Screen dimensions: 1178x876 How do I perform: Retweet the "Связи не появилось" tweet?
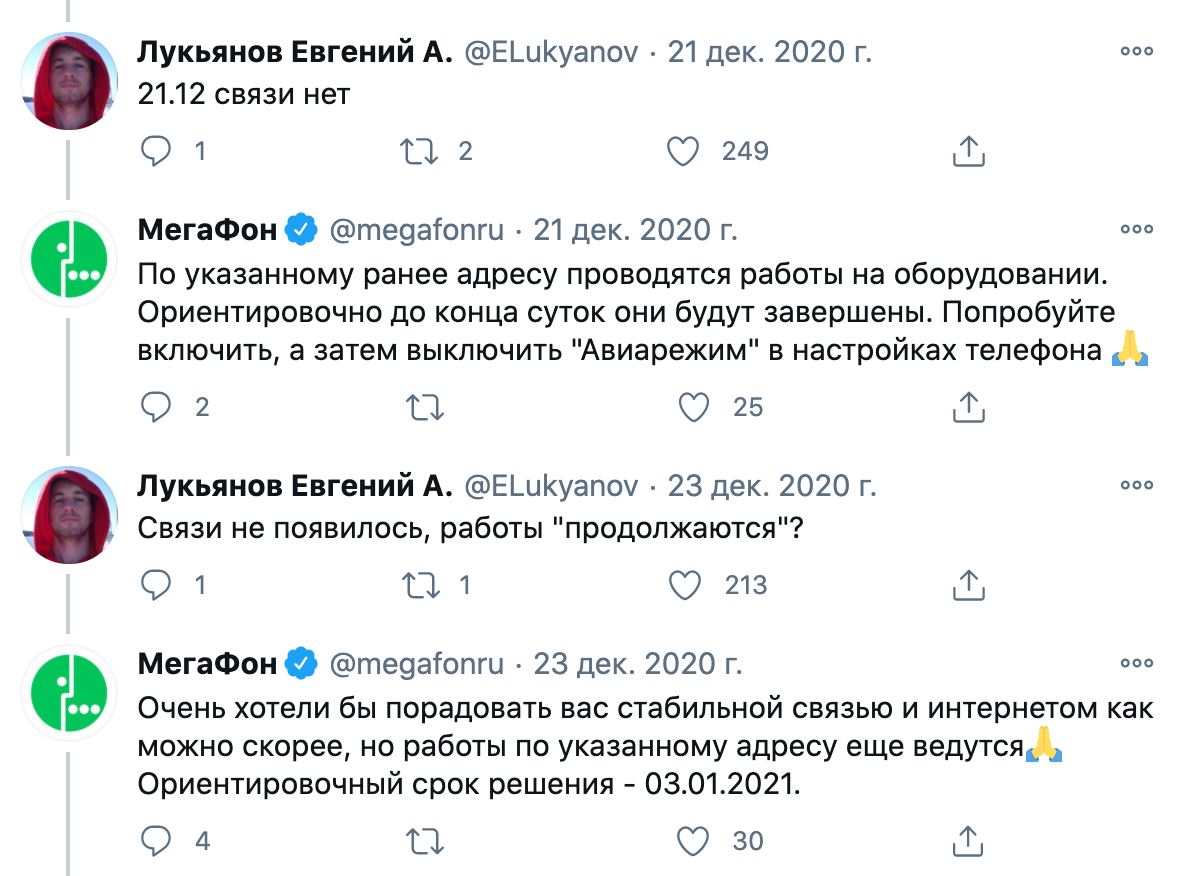(x=418, y=585)
